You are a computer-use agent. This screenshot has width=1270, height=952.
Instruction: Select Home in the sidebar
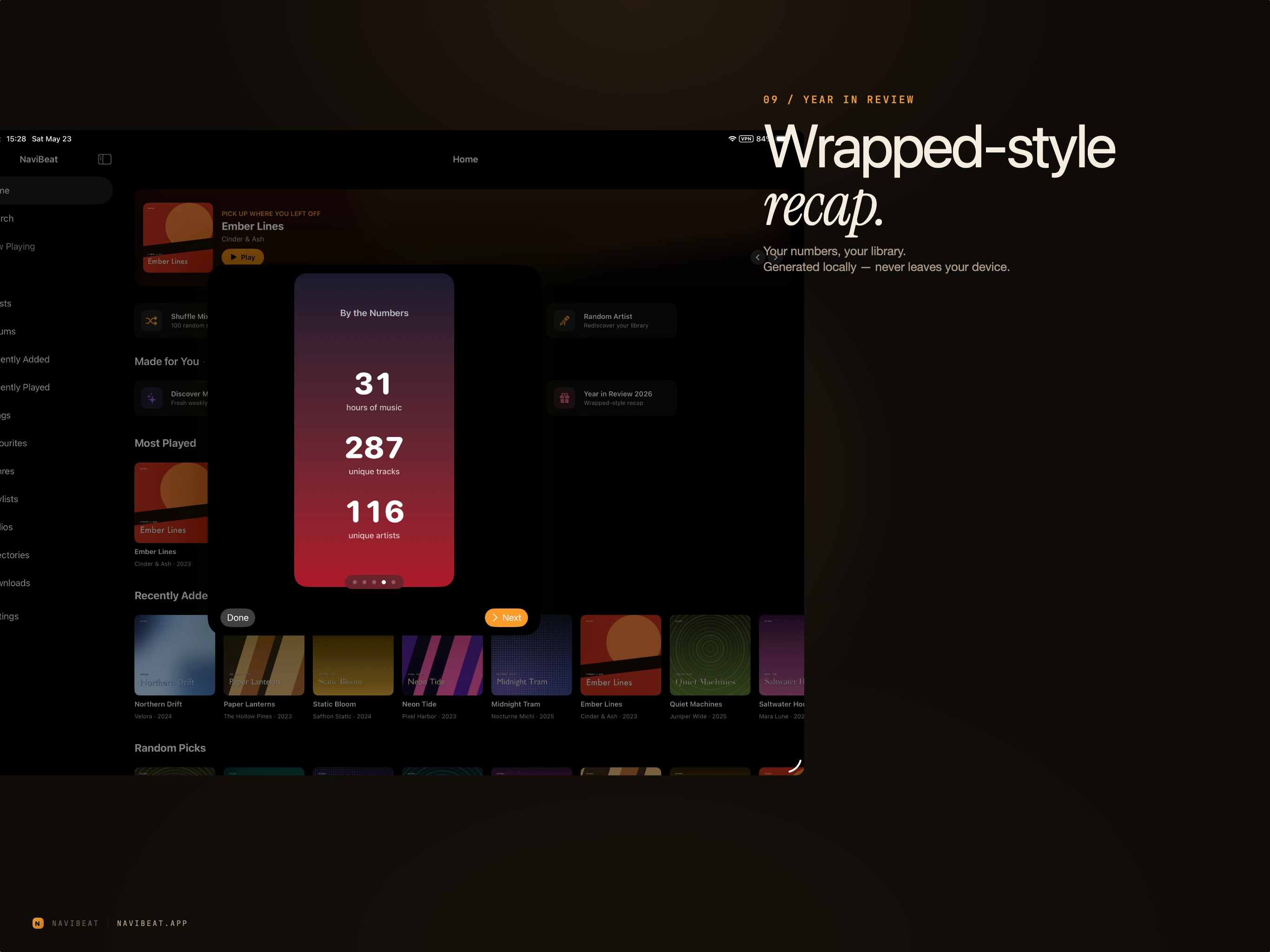pyautogui.click(x=56, y=191)
